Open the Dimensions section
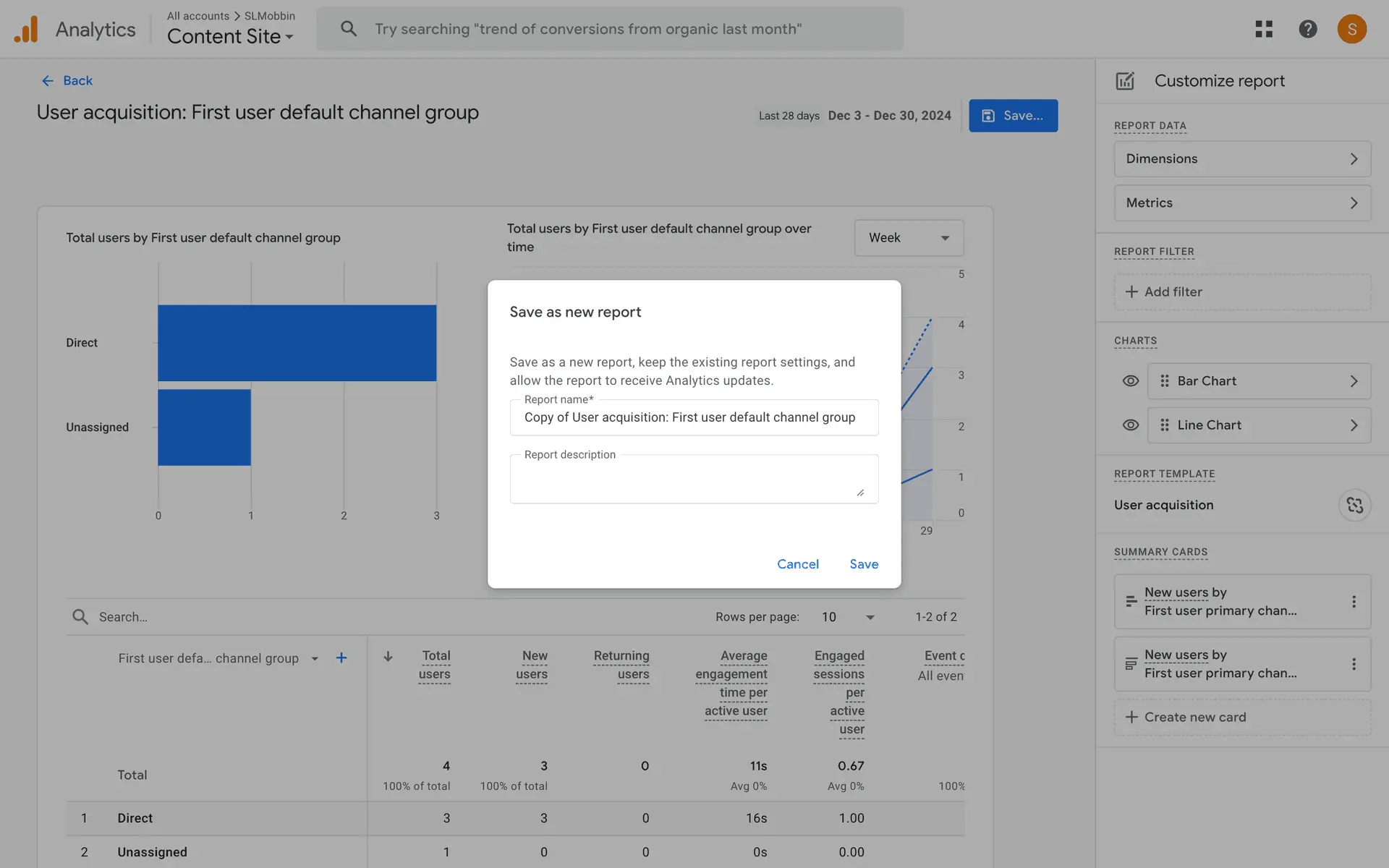 [x=1241, y=159]
